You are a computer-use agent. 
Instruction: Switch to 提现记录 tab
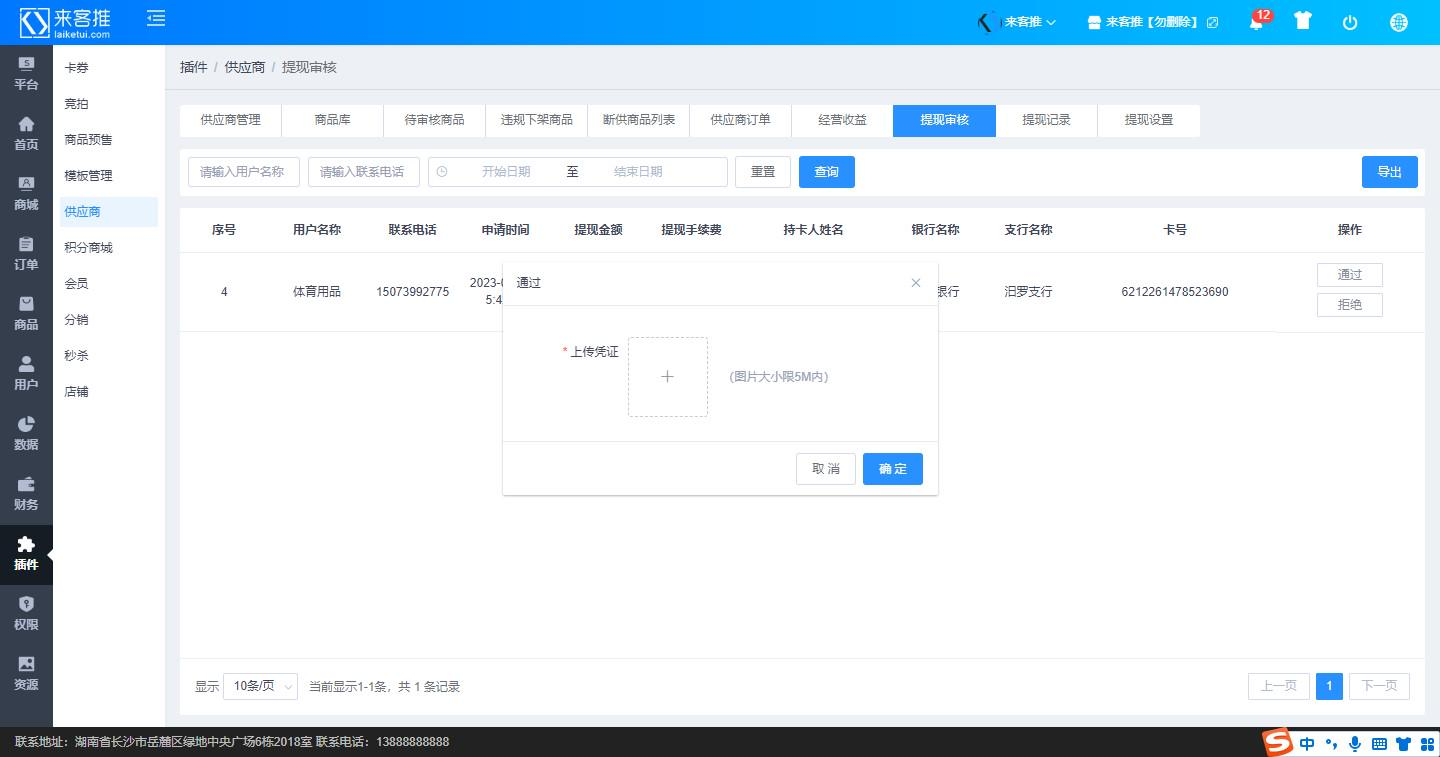1047,120
